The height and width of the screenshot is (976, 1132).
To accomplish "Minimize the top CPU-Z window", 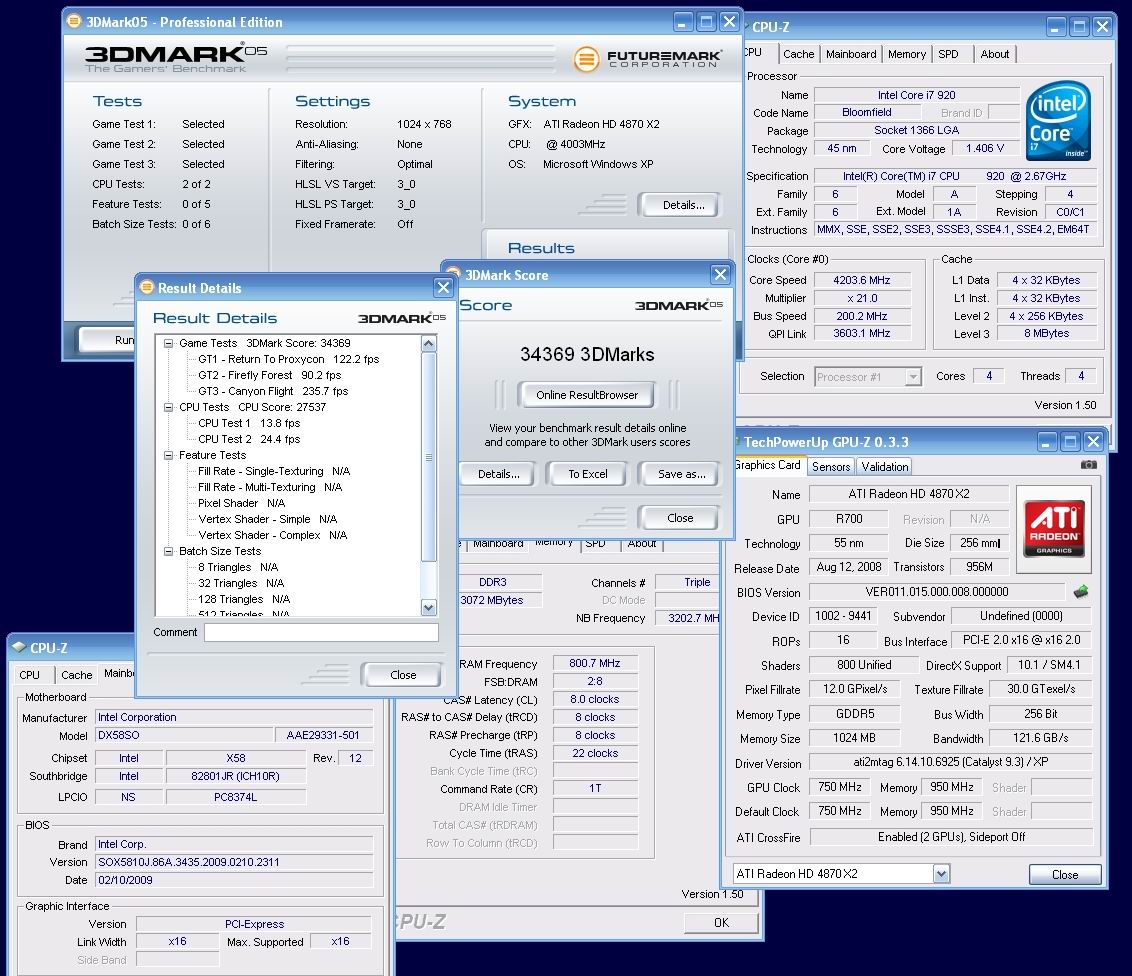I will click(1056, 27).
